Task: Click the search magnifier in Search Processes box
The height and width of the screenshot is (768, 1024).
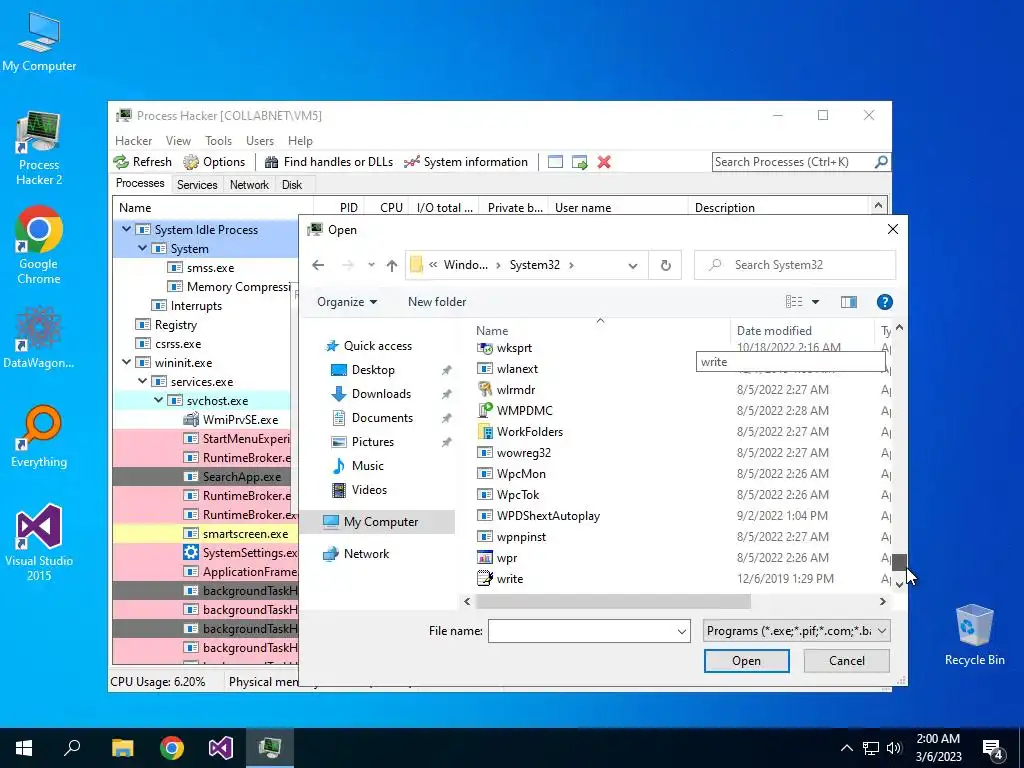Action: tap(881, 161)
